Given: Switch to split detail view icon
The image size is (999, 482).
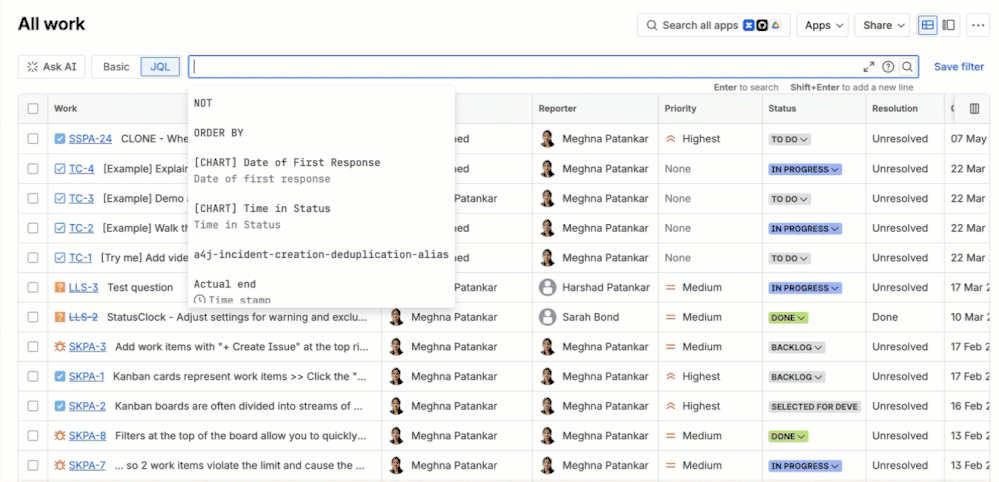Looking at the screenshot, I should click(949, 25).
